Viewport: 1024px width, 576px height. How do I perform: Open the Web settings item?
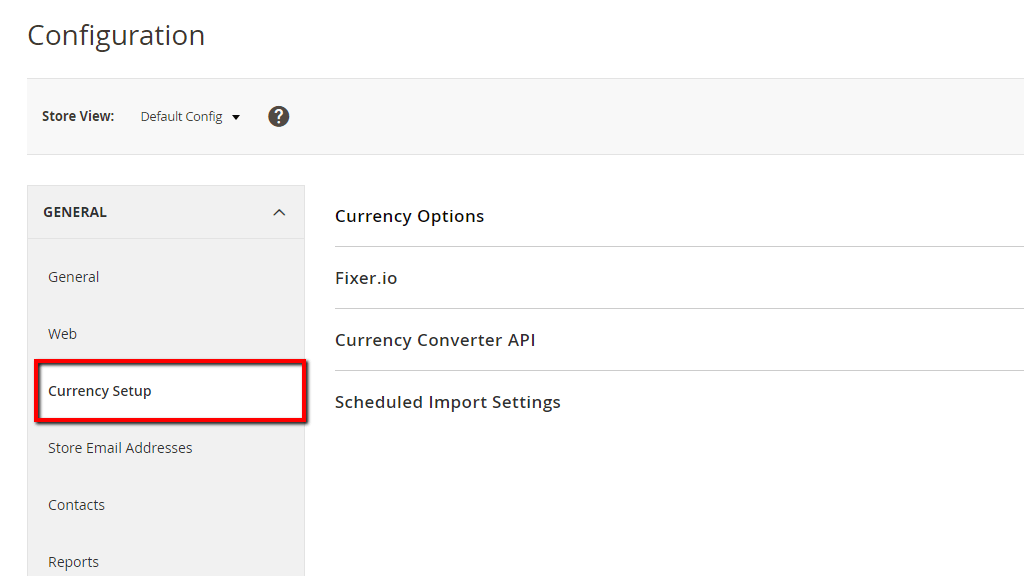point(62,334)
